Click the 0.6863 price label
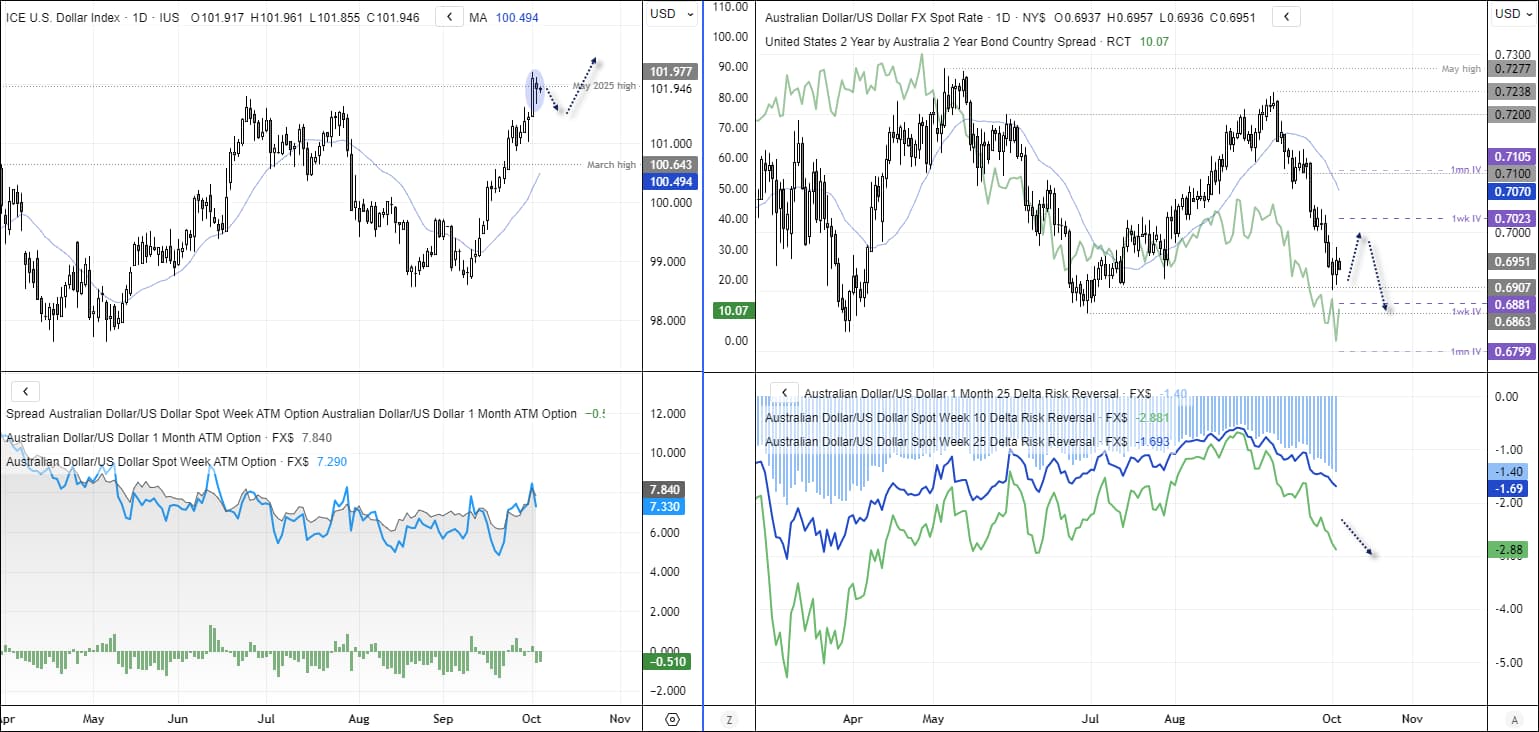Image resolution: width=1539 pixels, height=732 pixels. [x=1510, y=322]
